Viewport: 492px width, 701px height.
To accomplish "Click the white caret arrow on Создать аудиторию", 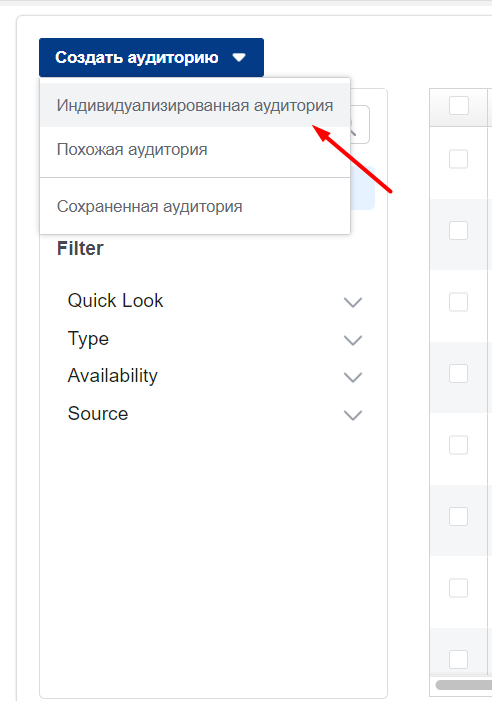I will pos(240,58).
